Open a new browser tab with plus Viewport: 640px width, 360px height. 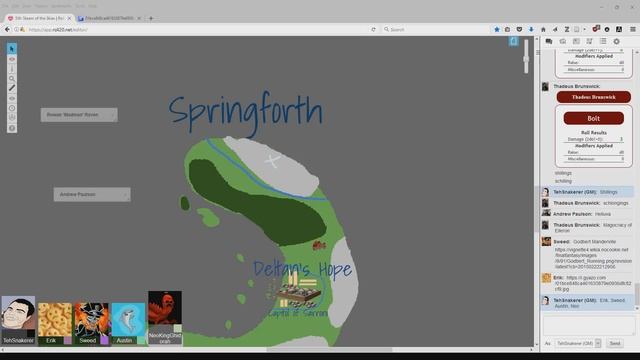pyautogui.click(x=151, y=18)
